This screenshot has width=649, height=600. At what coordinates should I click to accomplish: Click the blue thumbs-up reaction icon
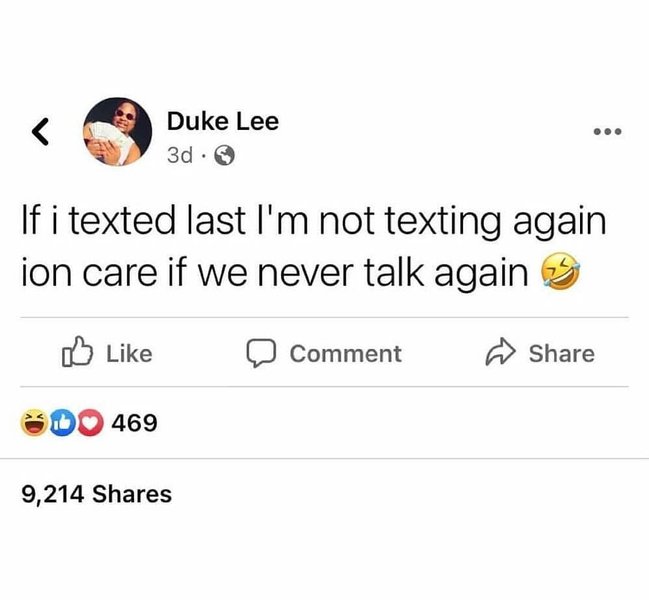pyautogui.click(x=63, y=422)
